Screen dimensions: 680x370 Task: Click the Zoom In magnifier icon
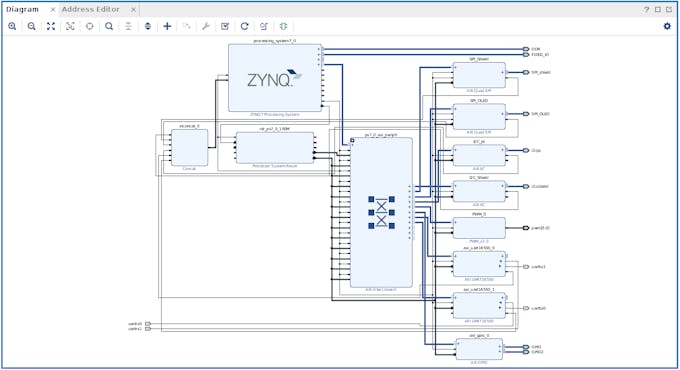[12, 26]
